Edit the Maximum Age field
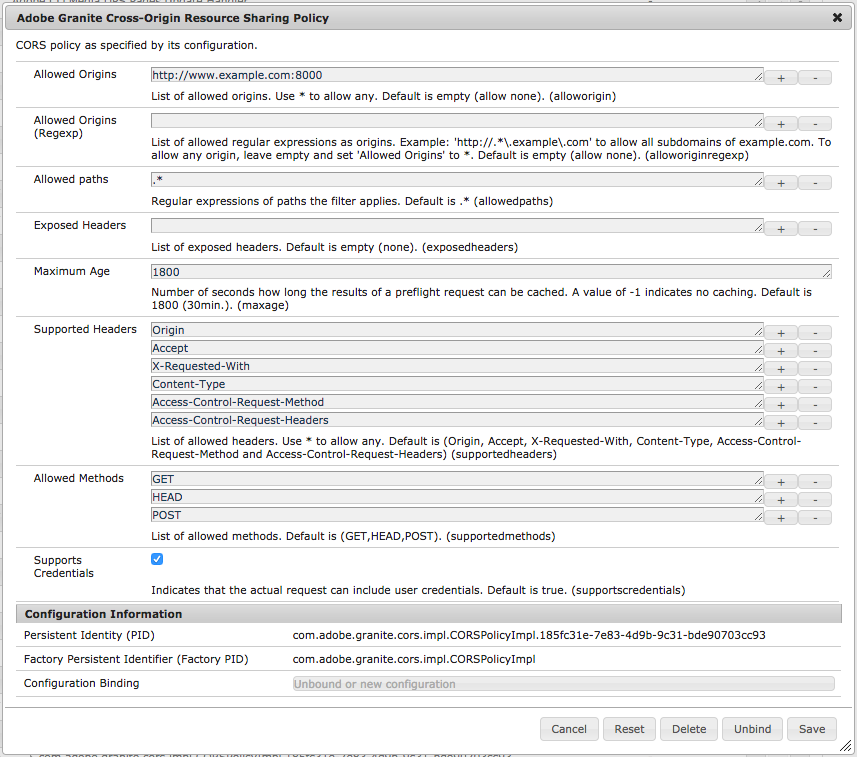The width and height of the screenshot is (857, 757). [x=491, y=272]
